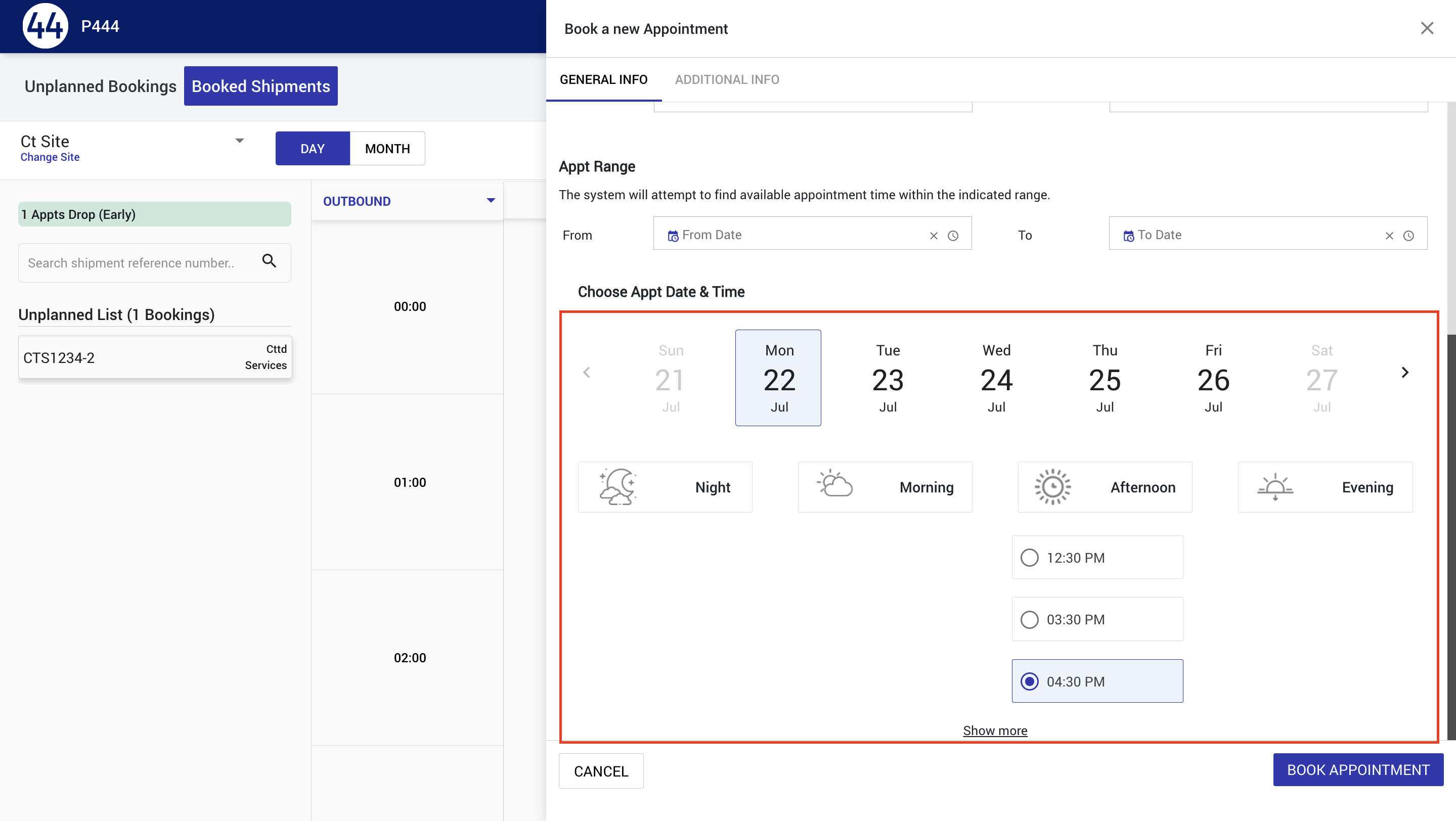
Task: Choose the Night time period
Action: (x=665, y=487)
